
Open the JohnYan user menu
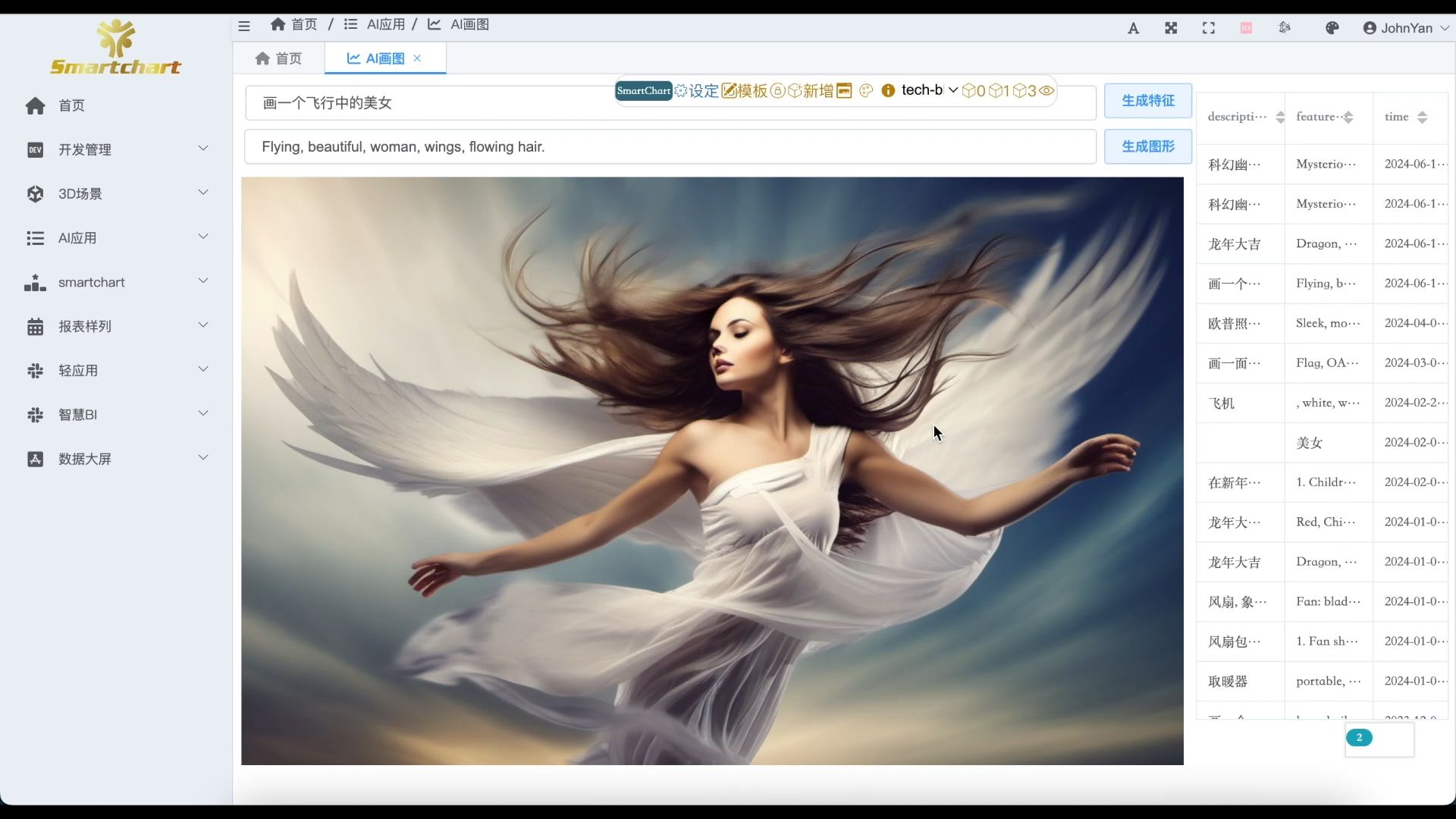pos(1406,28)
